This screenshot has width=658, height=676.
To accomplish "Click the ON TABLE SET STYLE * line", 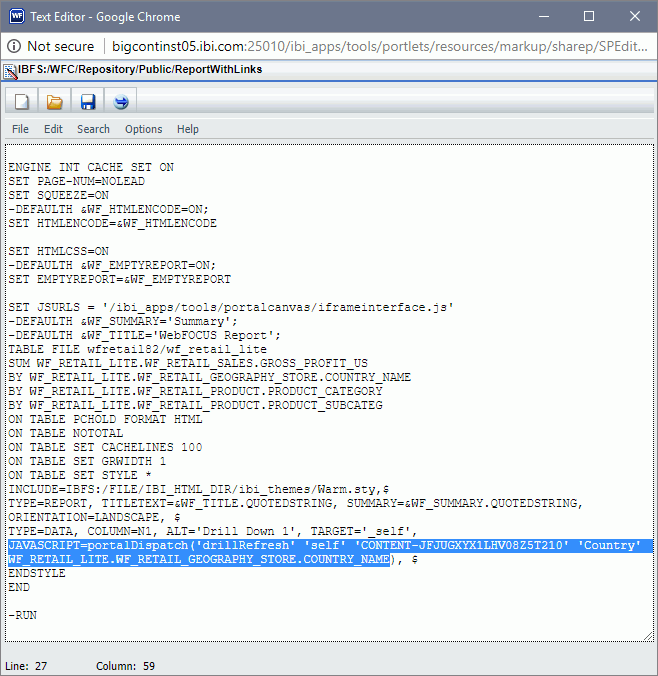I will coord(80,475).
